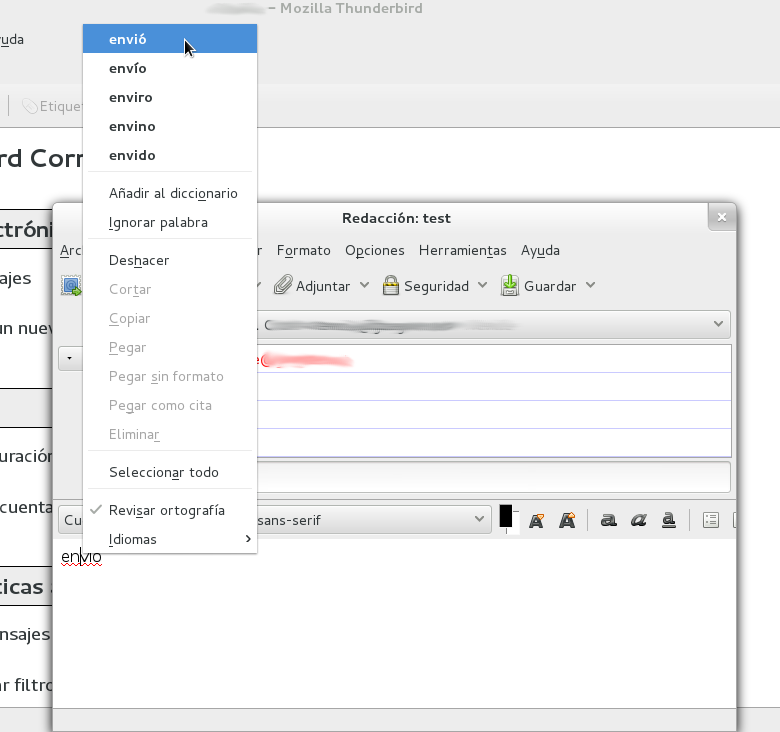The height and width of the screenshot is (732, 780).
Task: Select "Añadir al diccionario" from the context menu
Action: [x=173, y=193]
